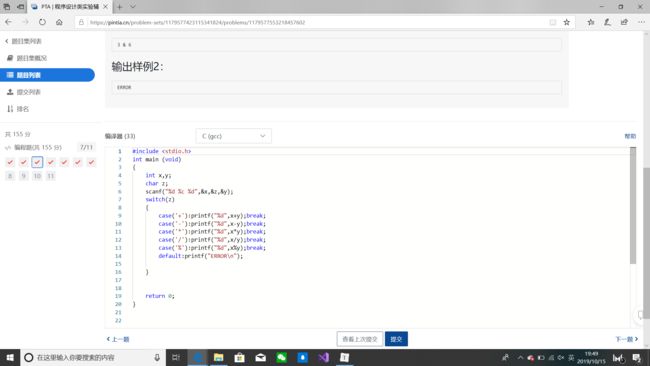The image size is (650, 366).
Task: Select problem 2 checkmark box
Action: (x=24, y=162)
